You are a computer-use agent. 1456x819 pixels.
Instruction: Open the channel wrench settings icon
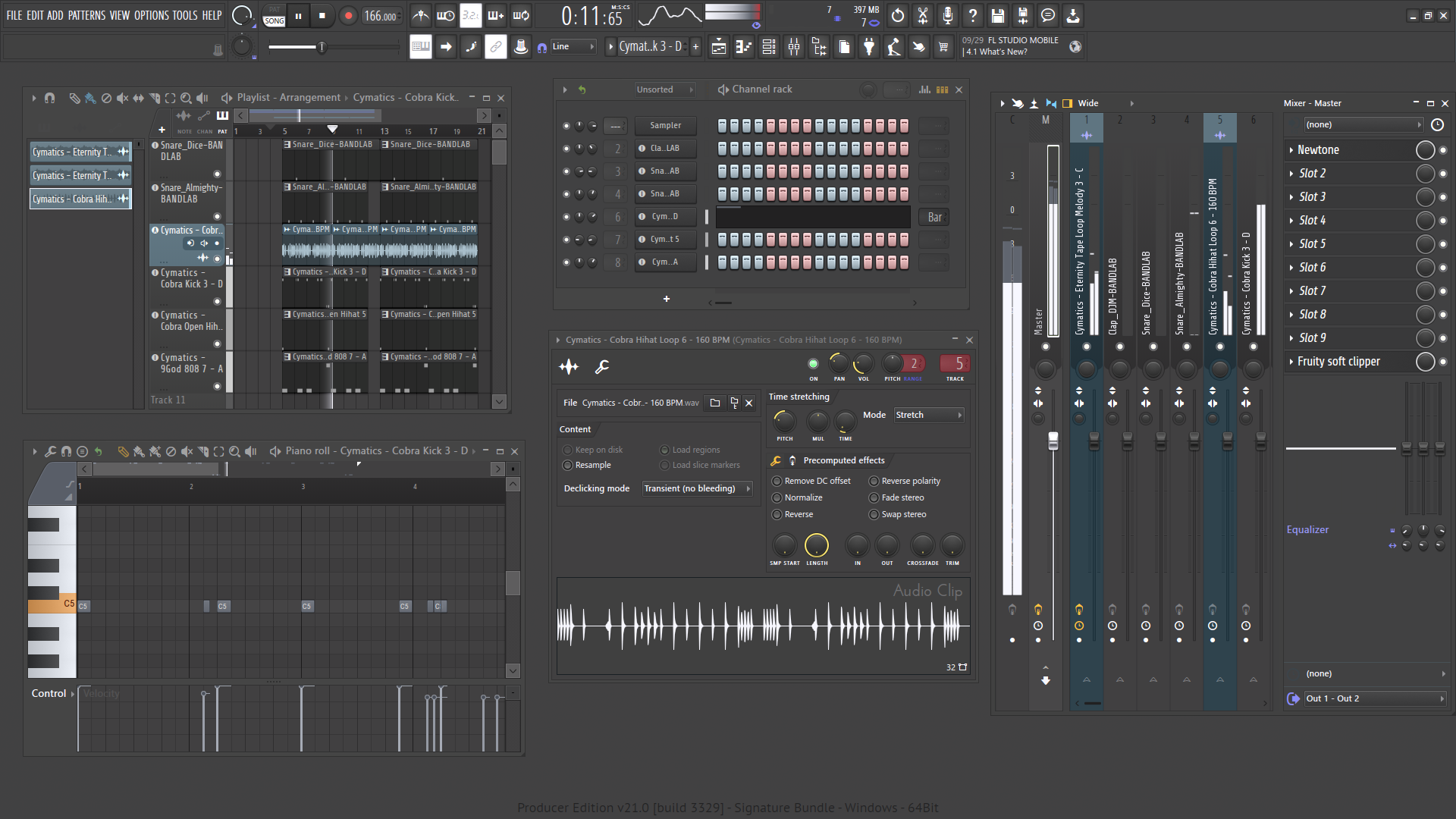602,367
